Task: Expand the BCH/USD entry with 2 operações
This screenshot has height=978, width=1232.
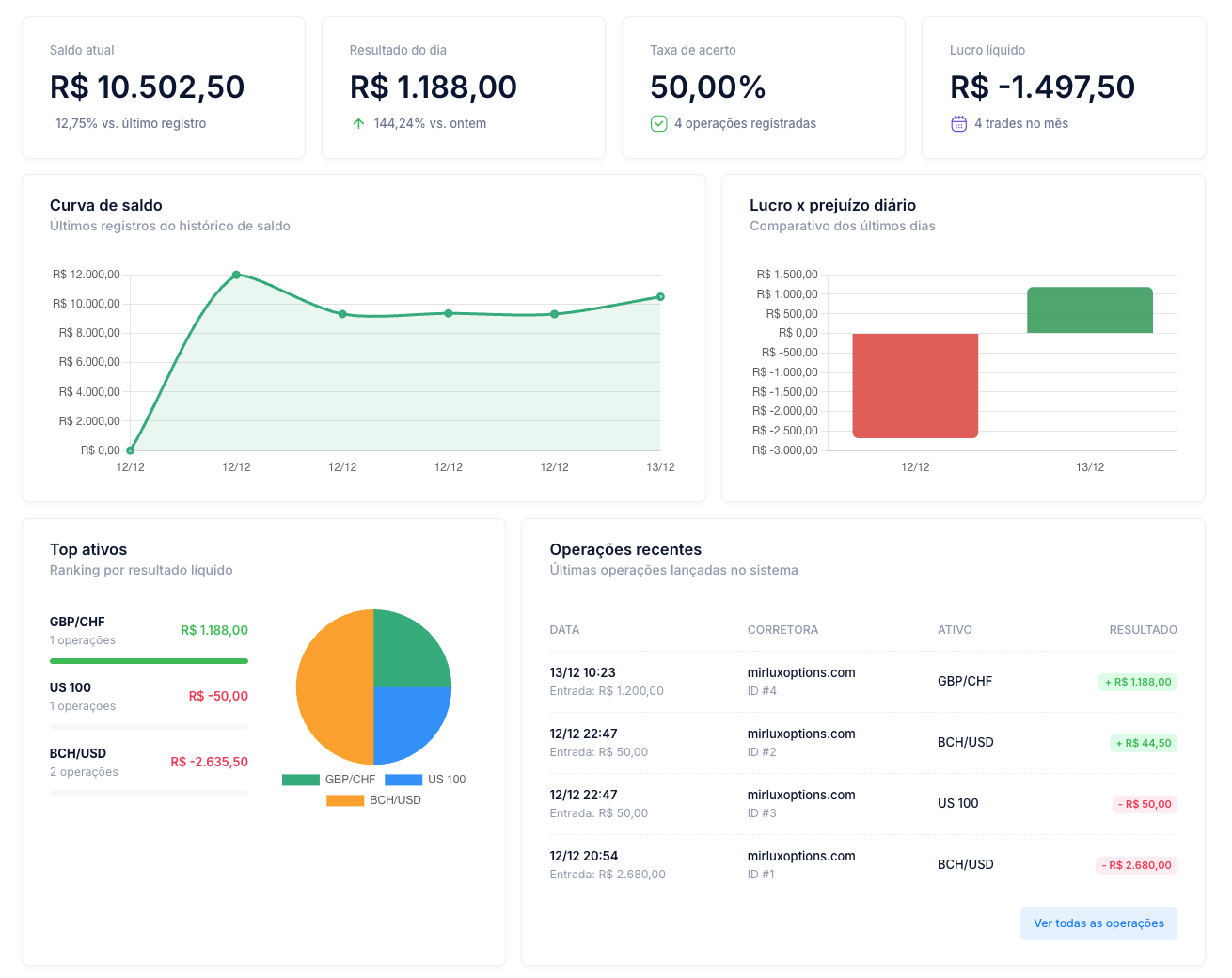Action: tap(149, 762)
